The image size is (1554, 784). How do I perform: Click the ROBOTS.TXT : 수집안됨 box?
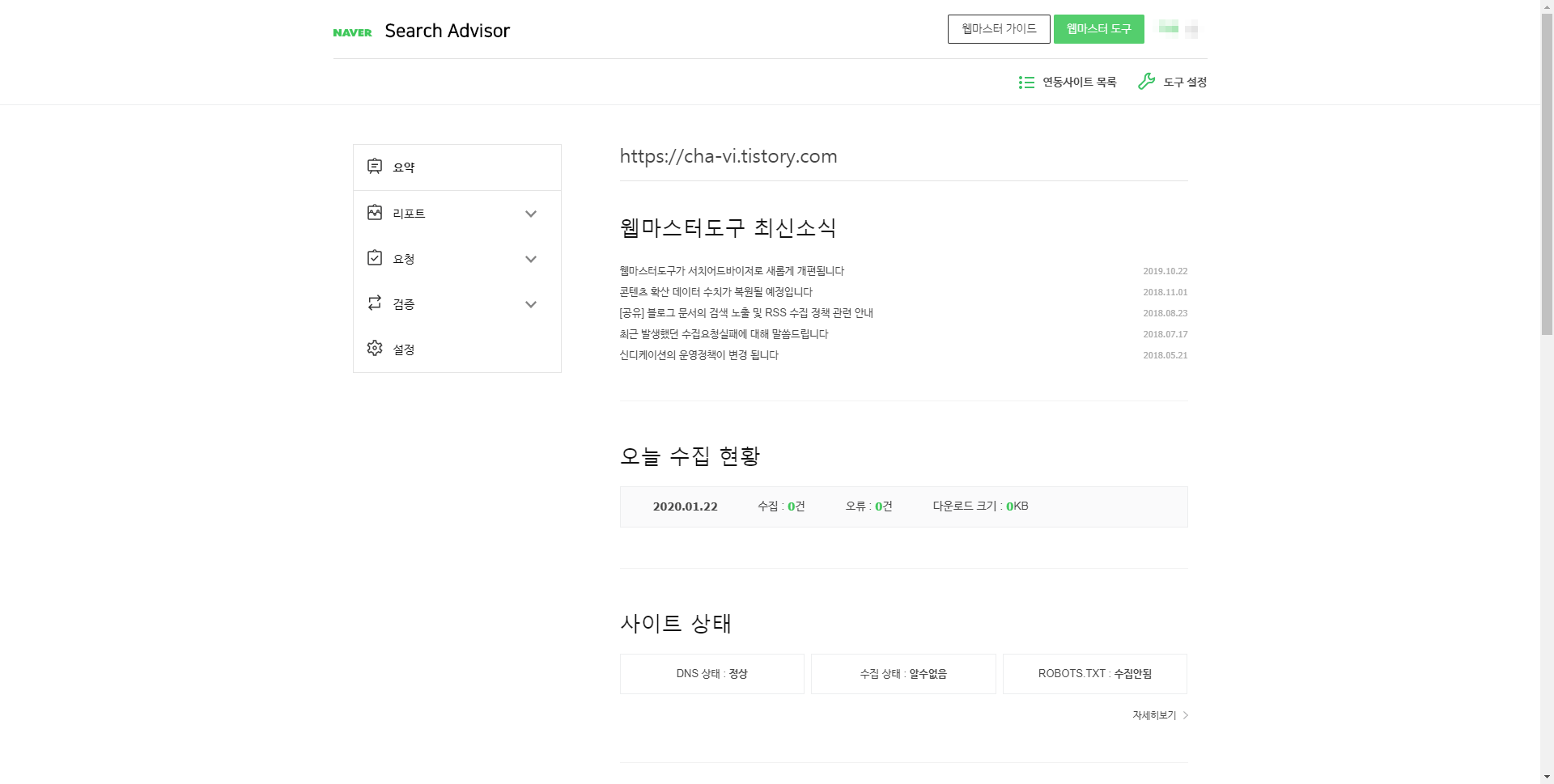[x=1095, y=674]
